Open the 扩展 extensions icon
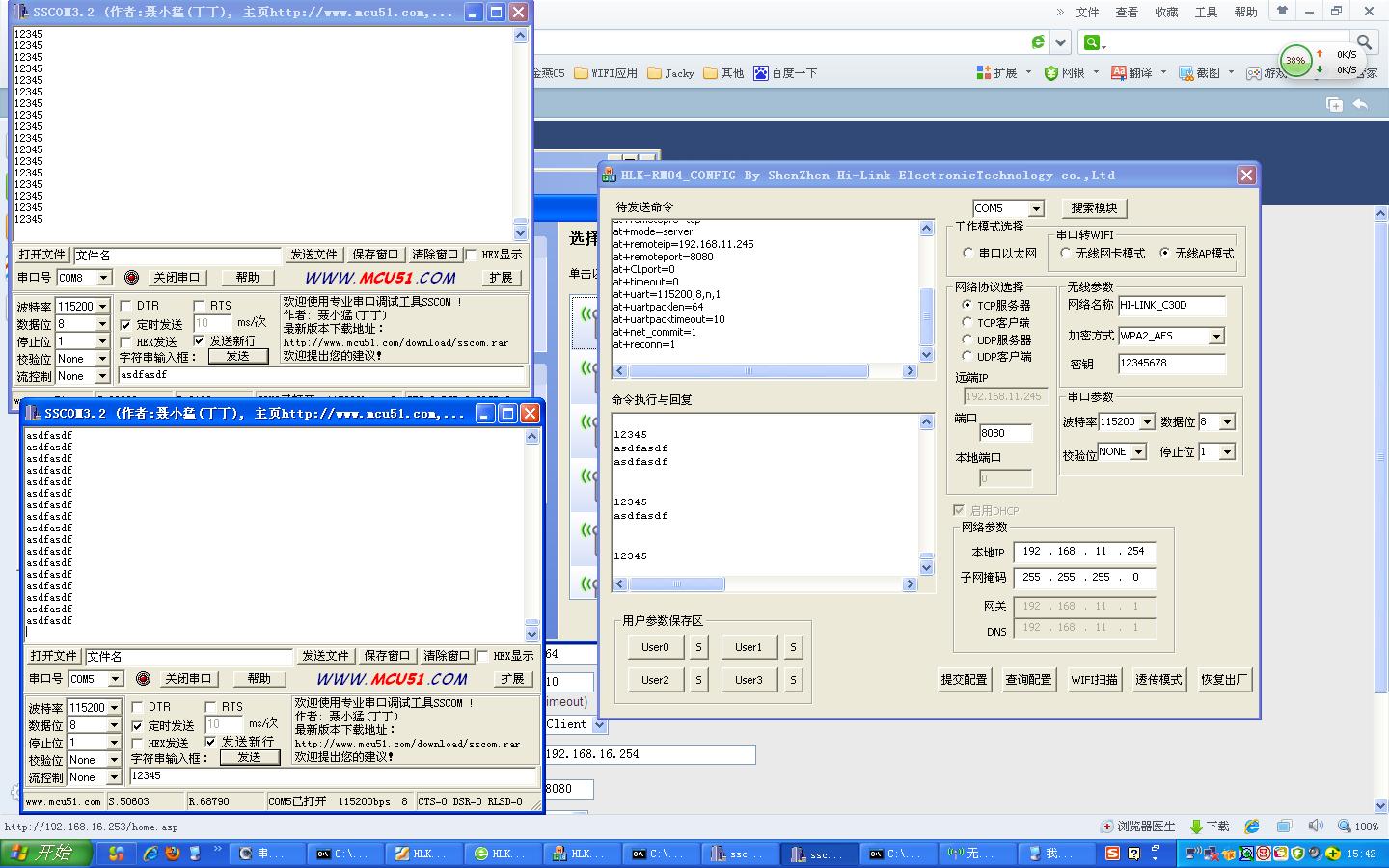The height and width of the screenshot is (868, 1389). 984,72
